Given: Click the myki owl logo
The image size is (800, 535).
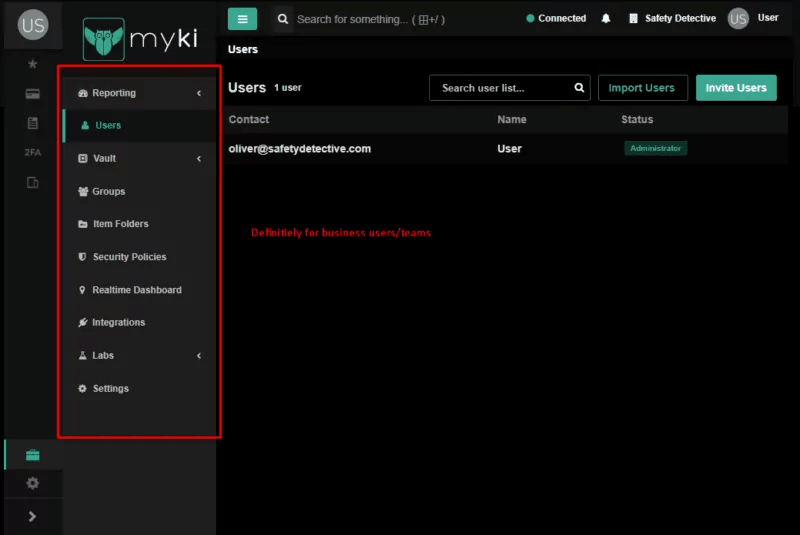Looking at the screenshot, I should [104, 39].
